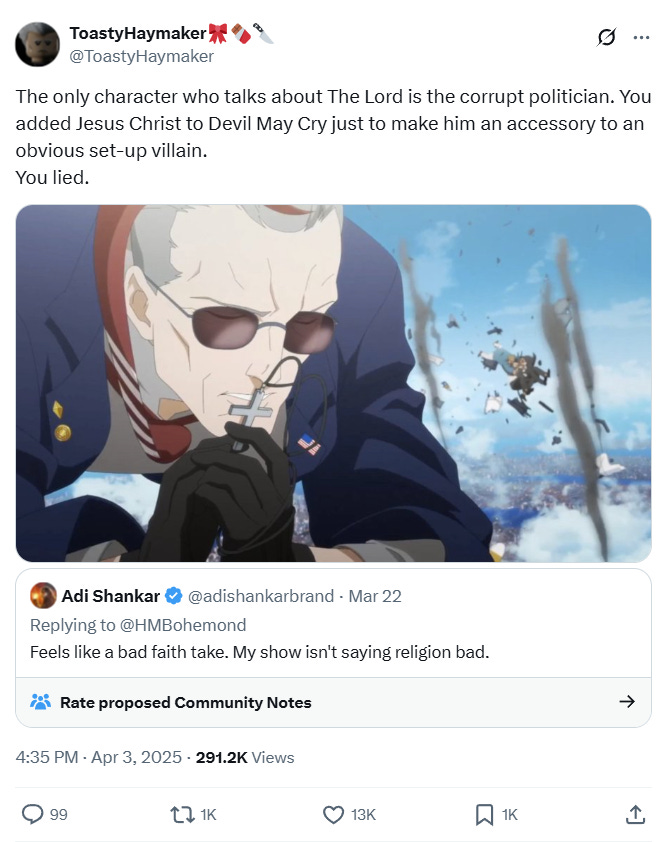This screenshot has width=670, height=842.
Task: Open Adi Shankar's quoted avatar
Action: coord(43,596)
